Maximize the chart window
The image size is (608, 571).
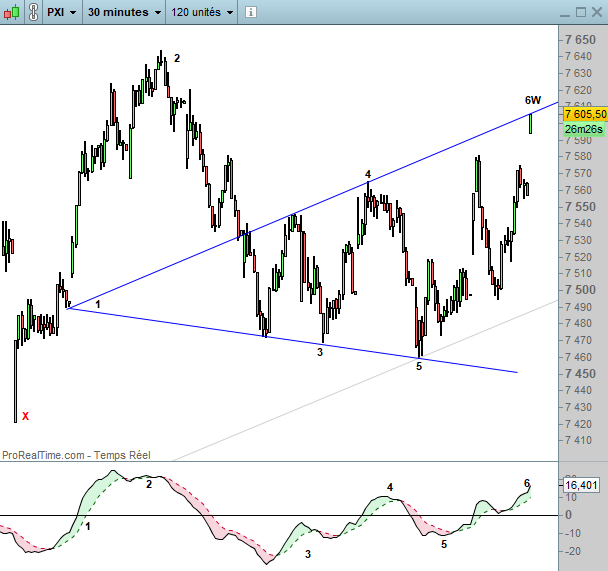point(581,12)
